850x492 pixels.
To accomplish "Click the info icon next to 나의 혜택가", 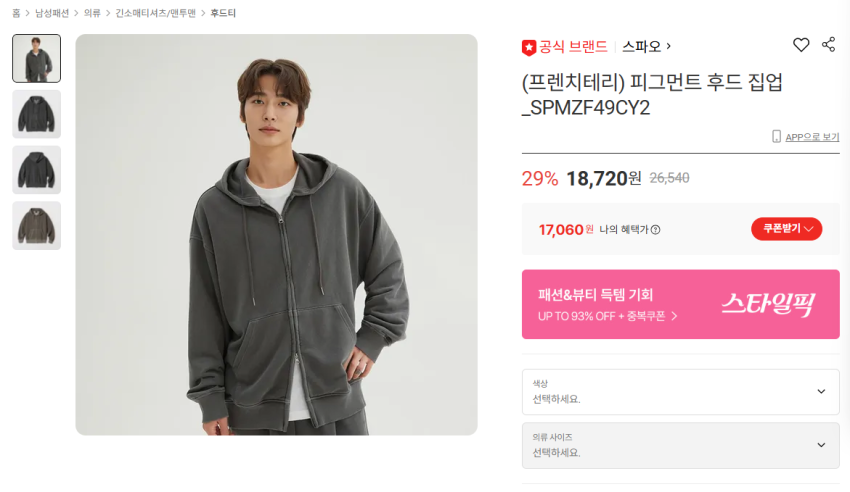I will (x=656, y=230).
